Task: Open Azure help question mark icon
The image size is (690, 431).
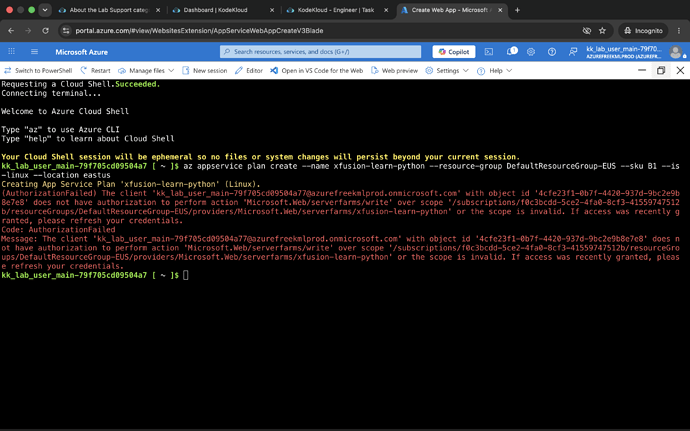Action: click(551, 52)
